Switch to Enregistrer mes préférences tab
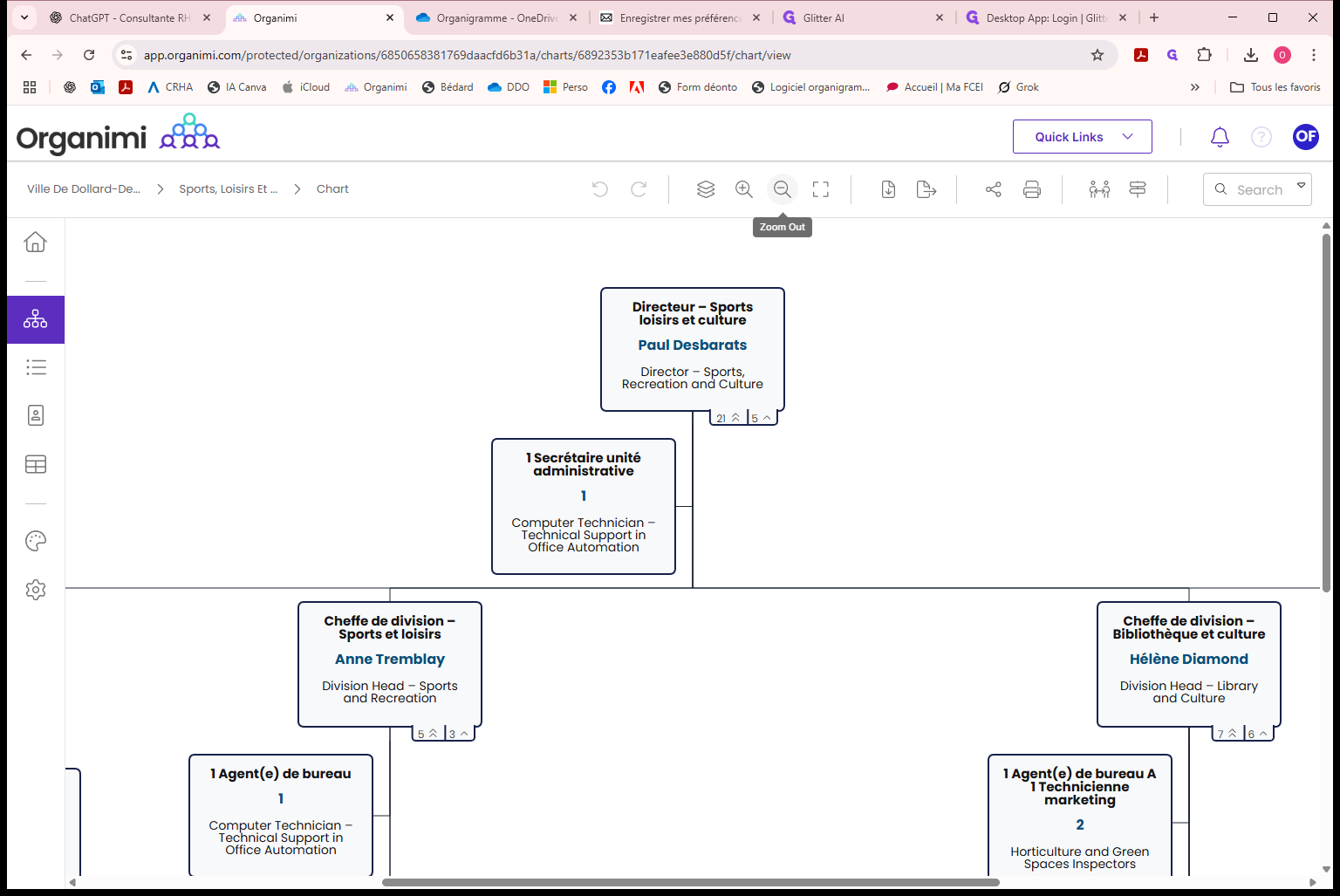 click(x=680, y=17)
